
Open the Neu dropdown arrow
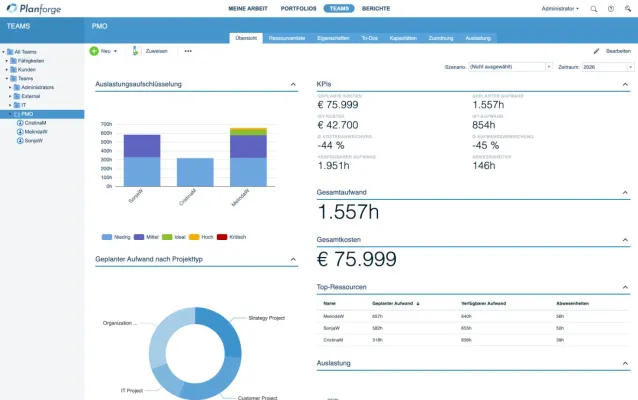coord(116,51)
